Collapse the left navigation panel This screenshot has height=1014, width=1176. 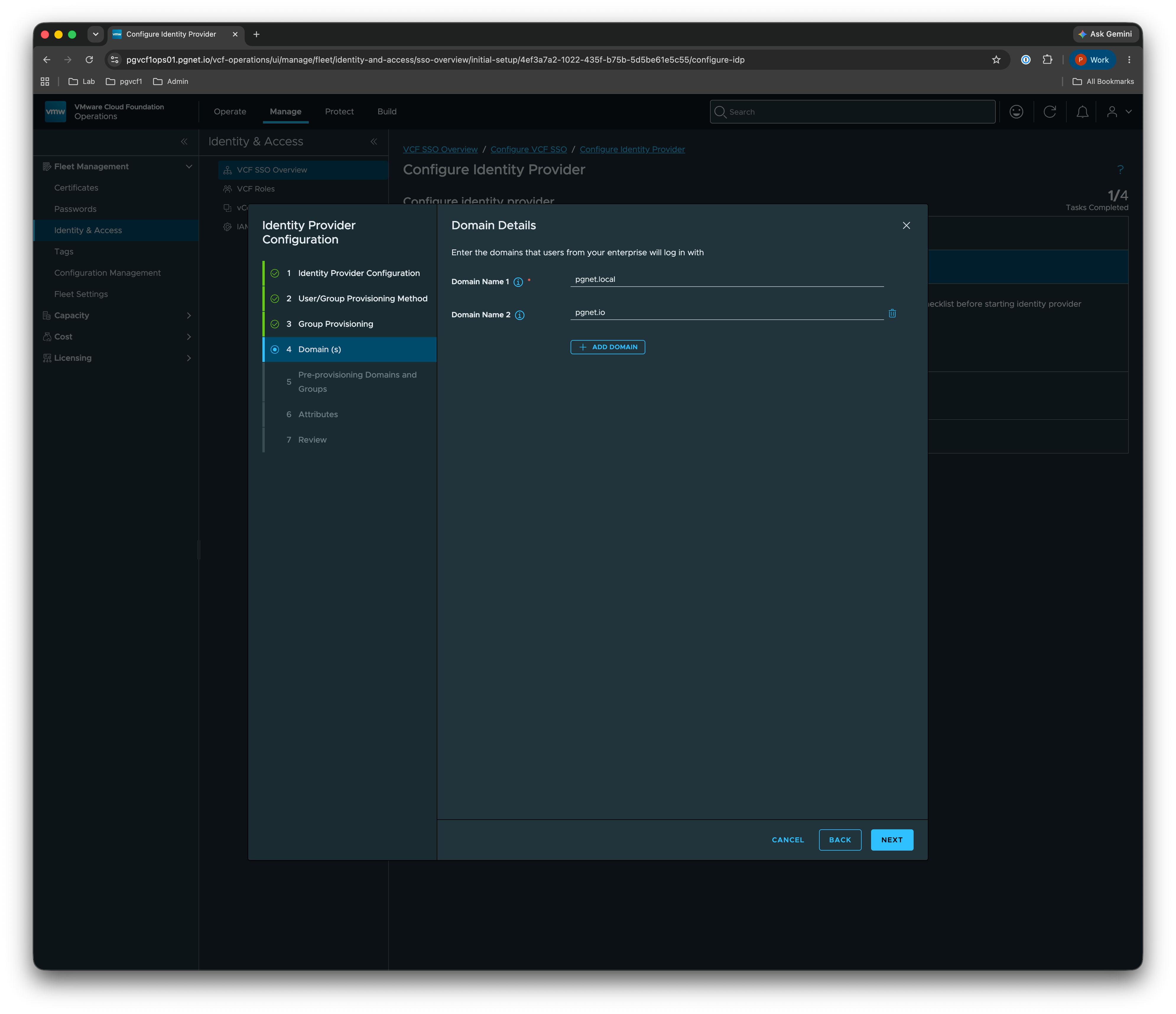(x=184, y=141)
